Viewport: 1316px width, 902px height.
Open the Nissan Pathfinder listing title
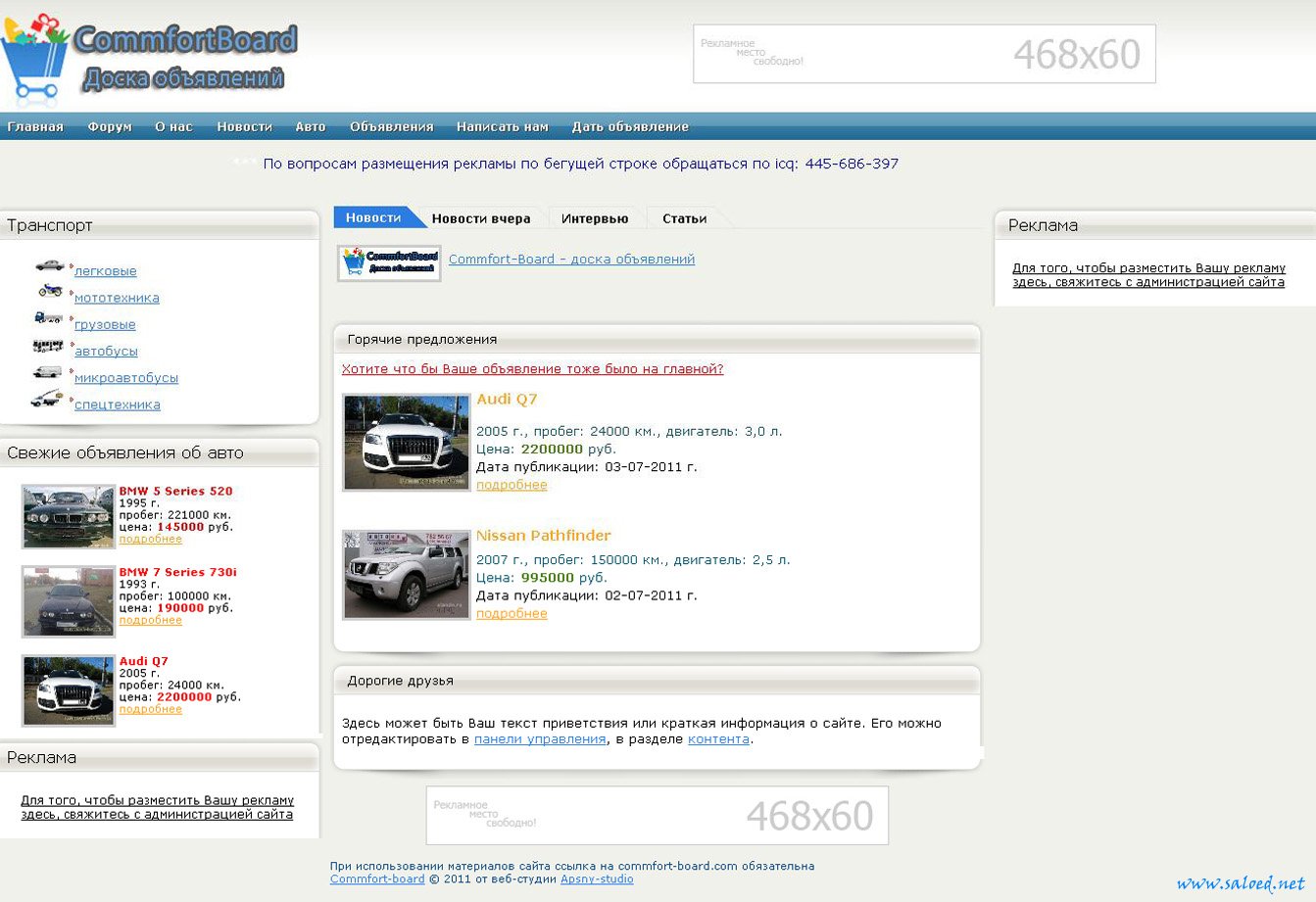coord(543,535)
